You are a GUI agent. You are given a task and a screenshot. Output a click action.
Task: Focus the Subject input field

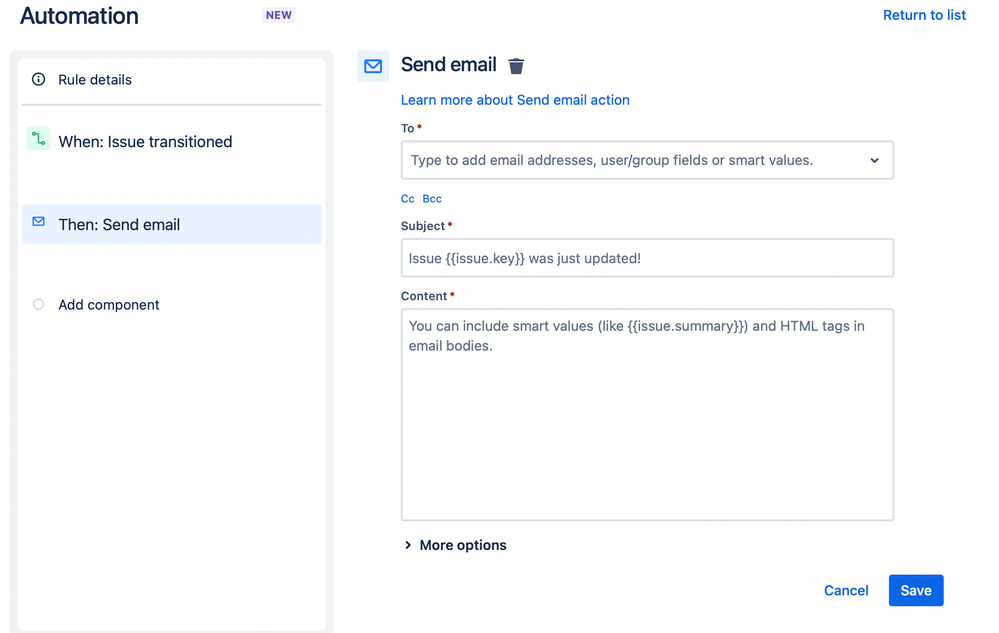(x=647, y=258)
